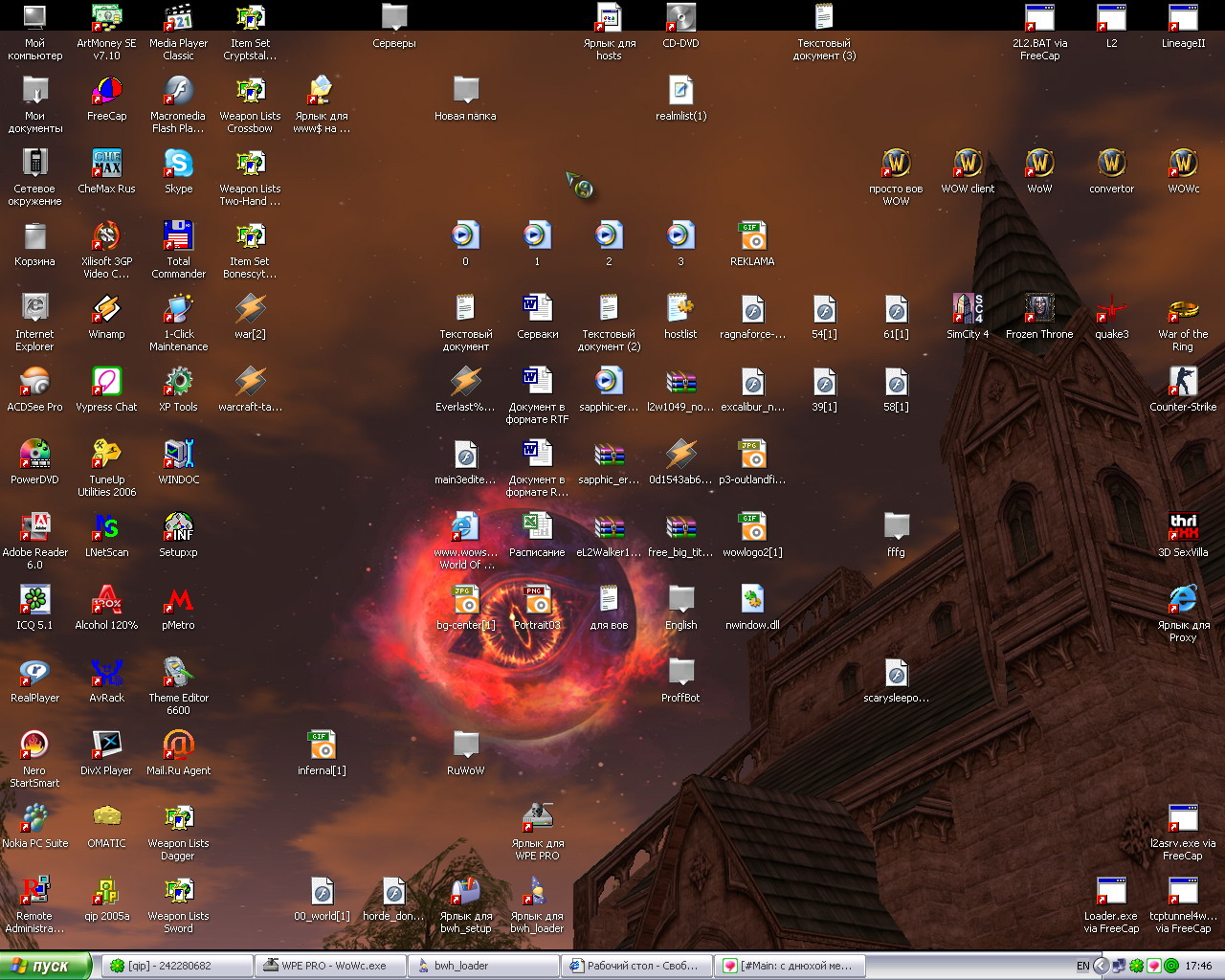Viewport: 1225px width, 980px height.
Task: Select the convertor desktop icon
Action: click(1111, 171)
